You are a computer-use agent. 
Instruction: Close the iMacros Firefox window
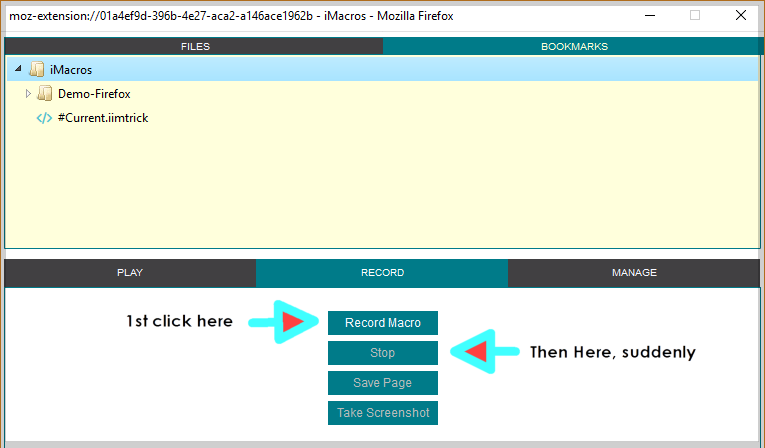pyautogui.click(x=741, y=16)
